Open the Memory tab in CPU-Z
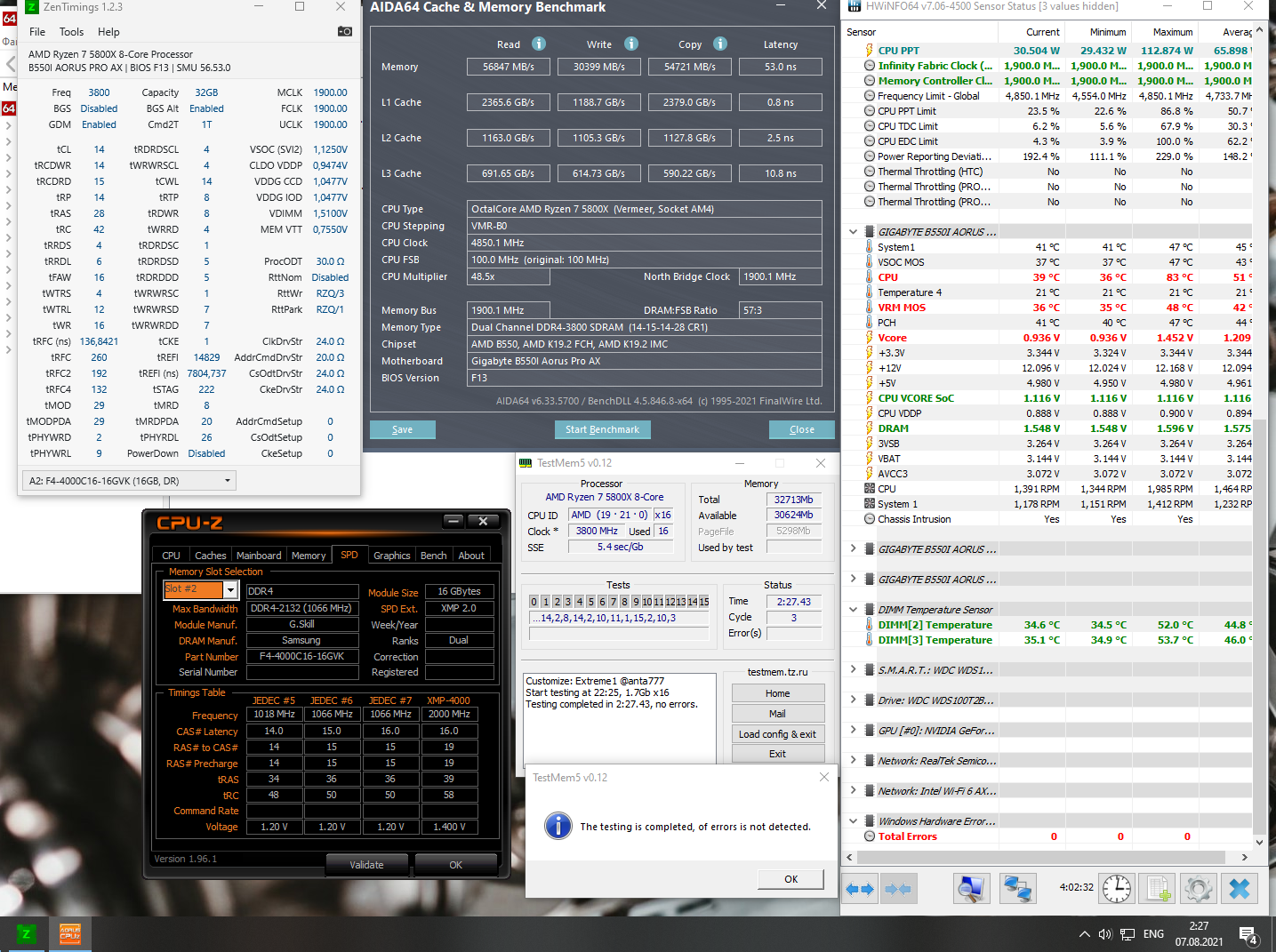This screenshot has width=1276, height=952. (309, 556)
